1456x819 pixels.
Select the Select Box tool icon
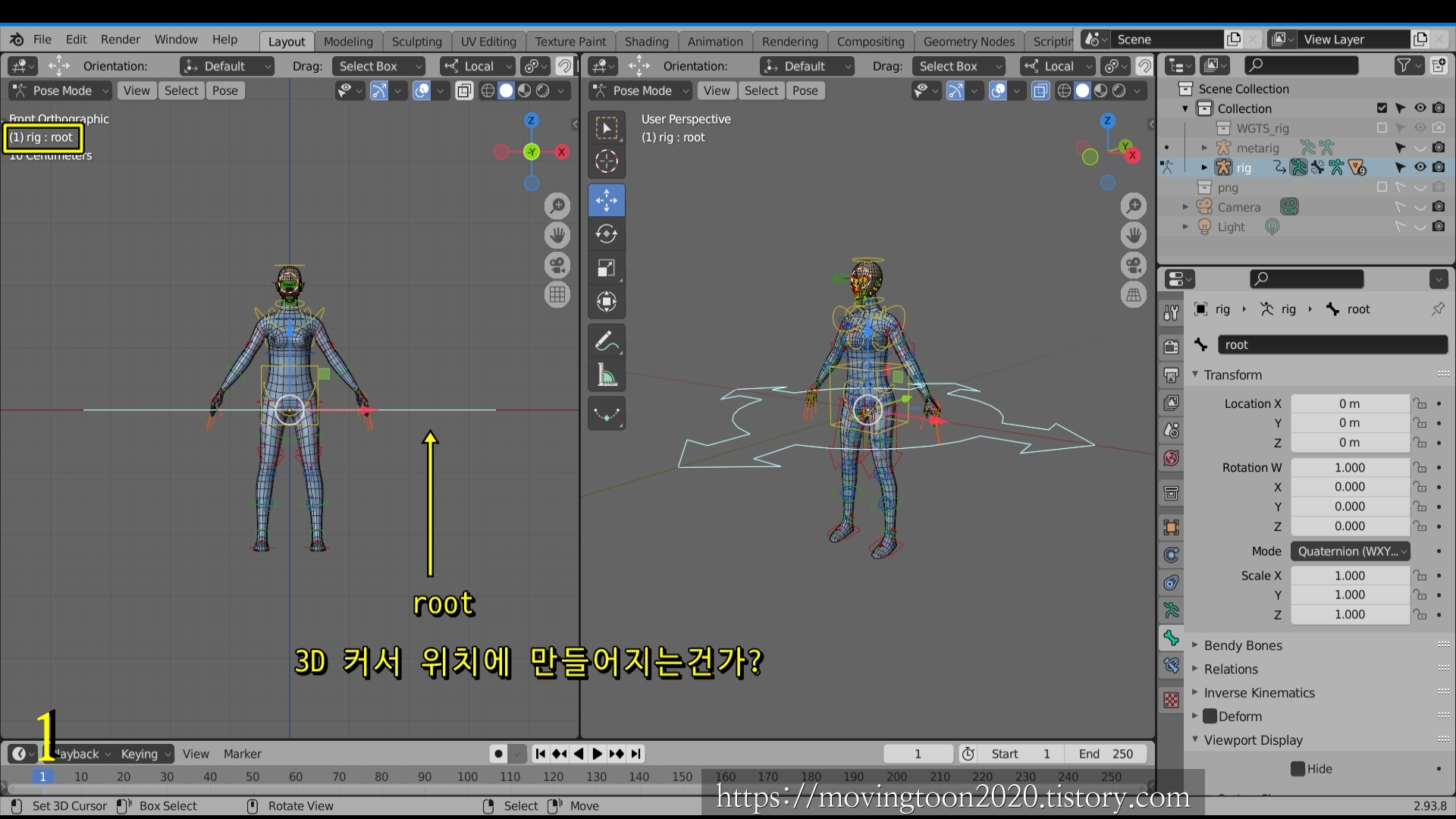[x=607, y=127]
